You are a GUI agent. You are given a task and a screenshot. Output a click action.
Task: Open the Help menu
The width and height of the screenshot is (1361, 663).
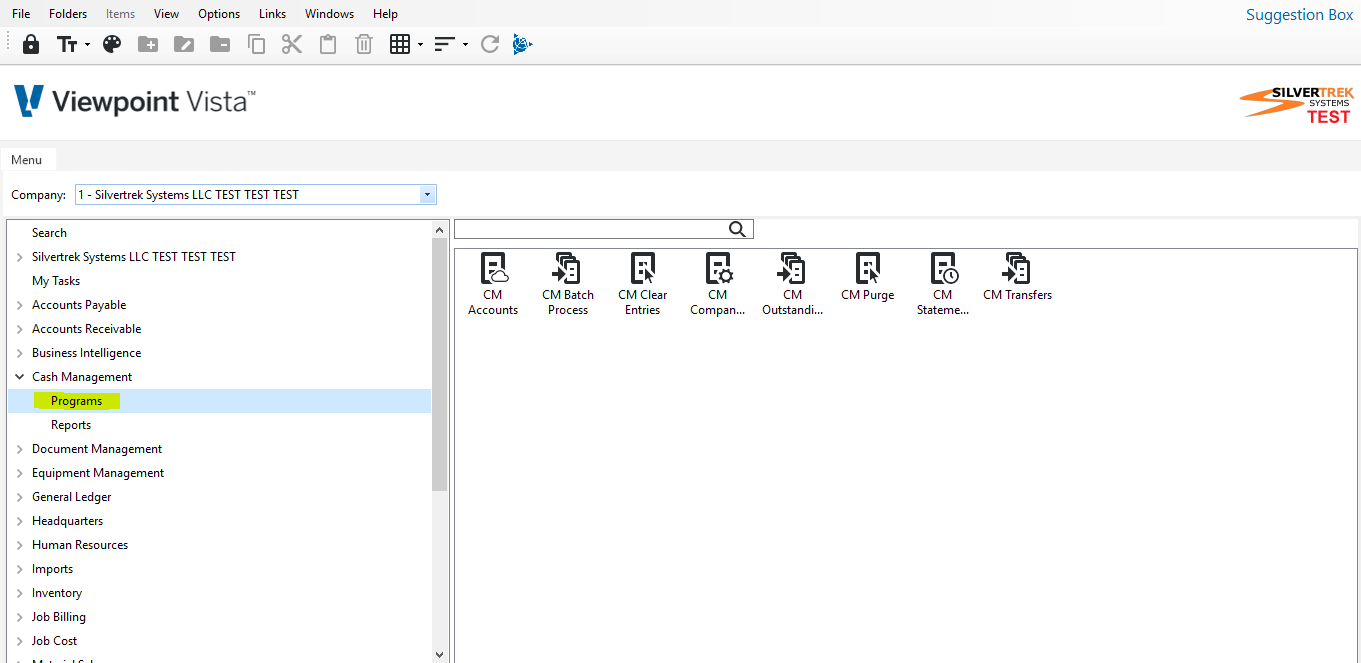point(385,14)
